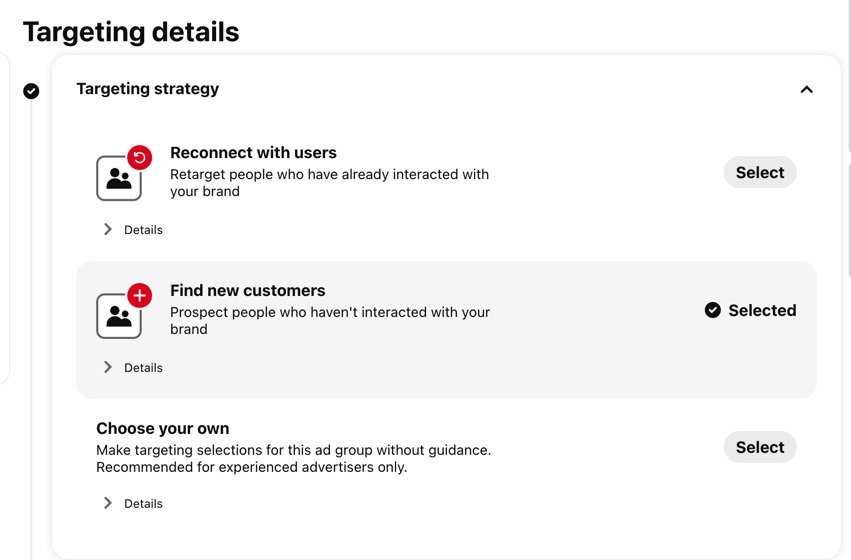
Task: Click the red retarget refresh badge
Action: (x=139, y=158)
